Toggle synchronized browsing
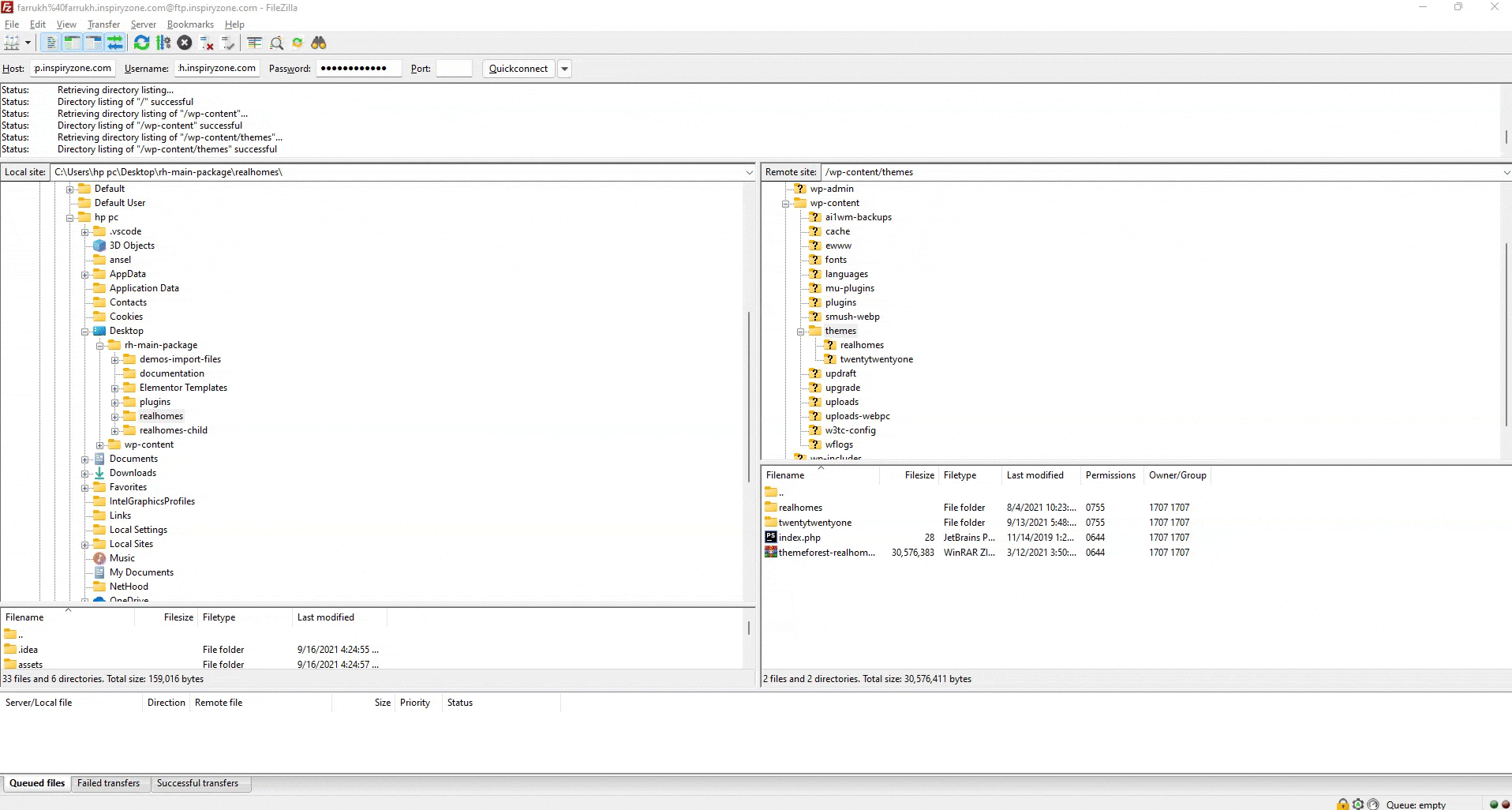This screenshot has height=810, width=1512. click(298, 43)
